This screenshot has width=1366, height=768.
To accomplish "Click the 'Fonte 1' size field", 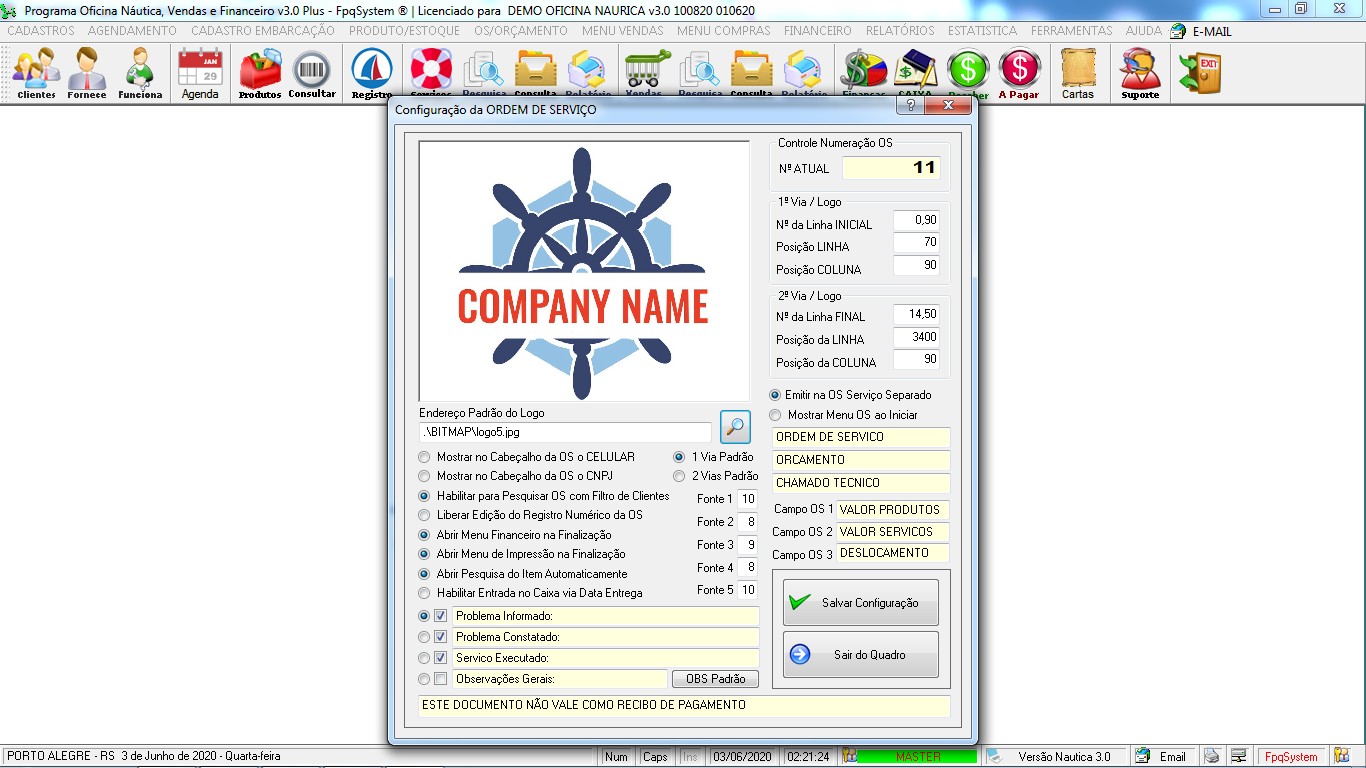I will [748, 499].
